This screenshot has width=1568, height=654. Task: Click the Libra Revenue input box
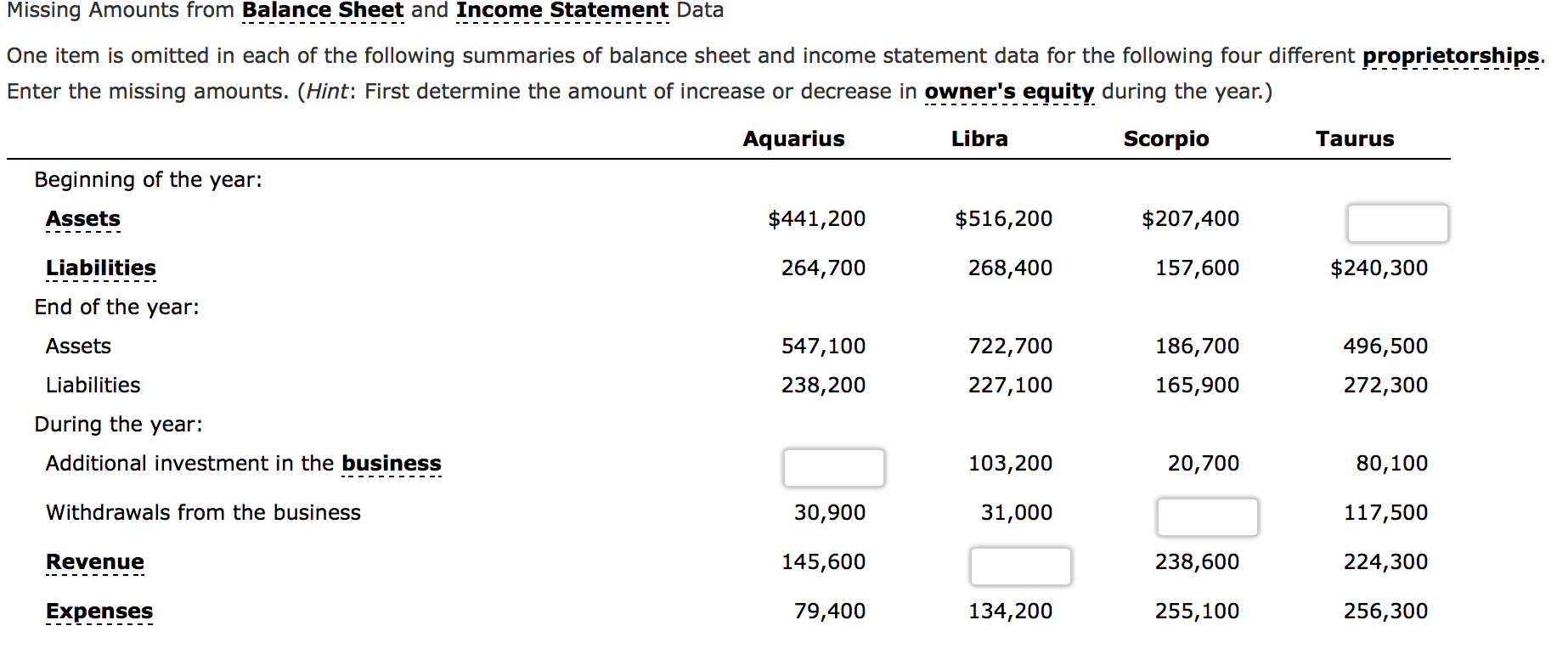[1019, 566]
